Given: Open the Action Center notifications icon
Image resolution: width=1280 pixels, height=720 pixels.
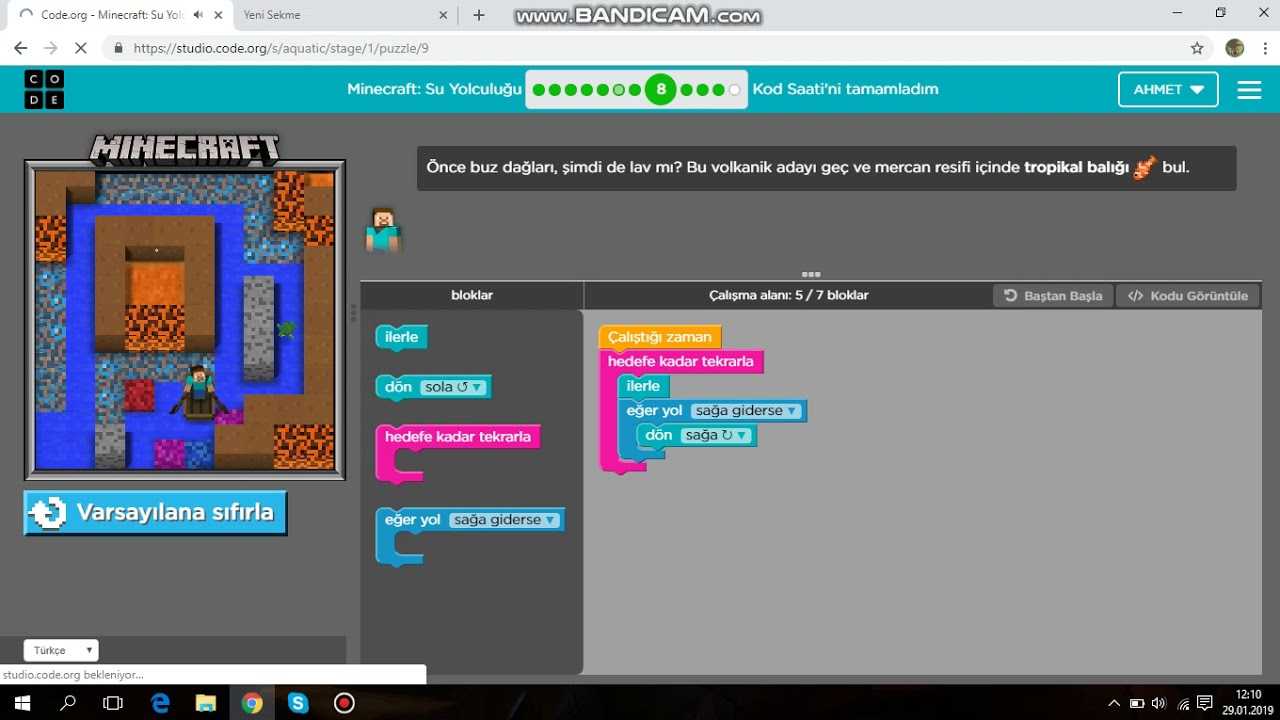Looking at the screenshot, I should [1205, 703].
